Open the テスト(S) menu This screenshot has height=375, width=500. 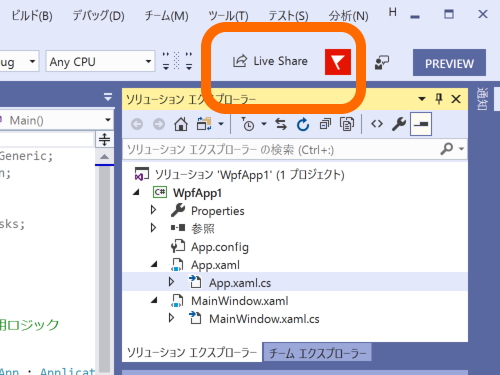click(288, 16)
